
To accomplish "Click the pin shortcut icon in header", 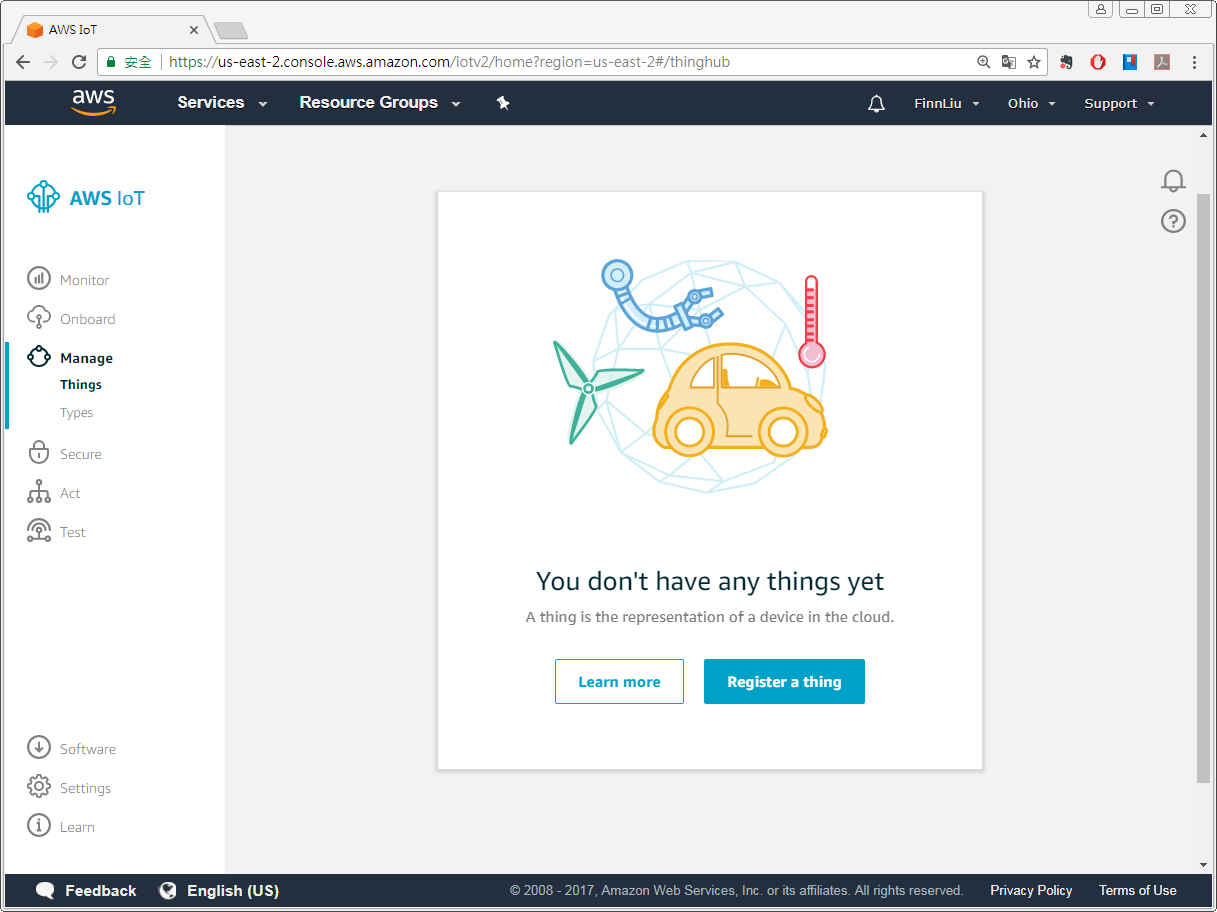I will (x=503, y=103).
